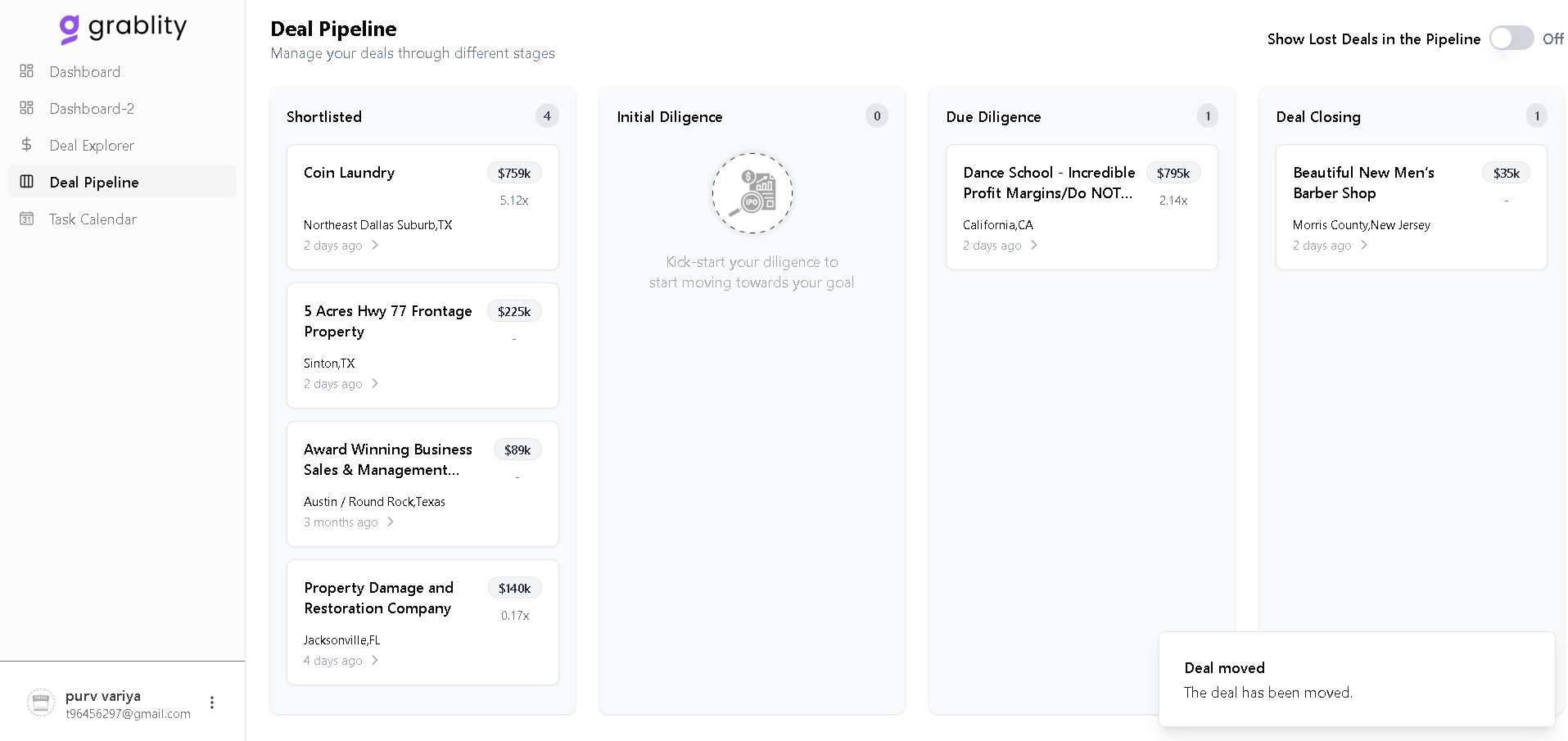Viewport: 1568px width, 741px height.
Task: Open Award Winning Business Sales deal
Action: [x=387, y=459]
